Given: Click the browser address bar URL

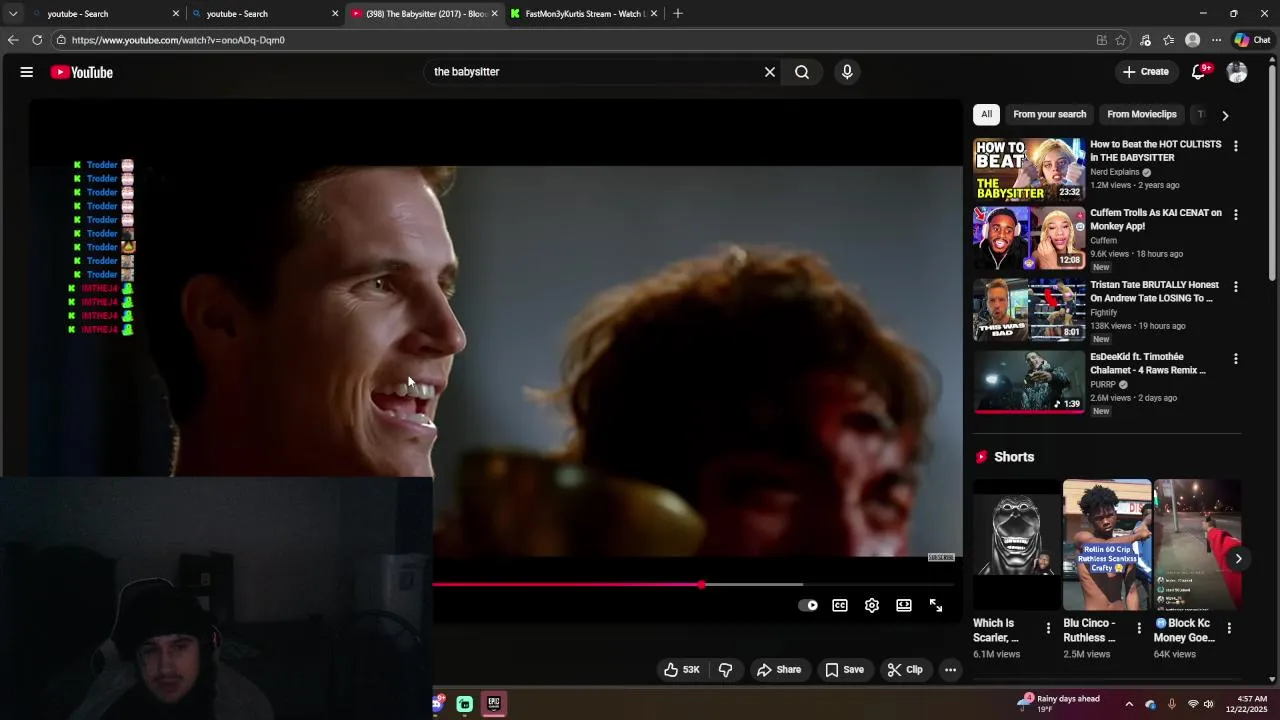Looking at the screenshot, I should tap(178, 40).
